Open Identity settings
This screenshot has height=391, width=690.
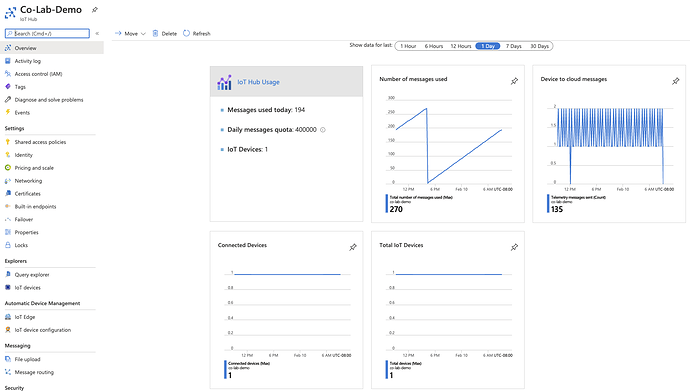coord(23,155)
